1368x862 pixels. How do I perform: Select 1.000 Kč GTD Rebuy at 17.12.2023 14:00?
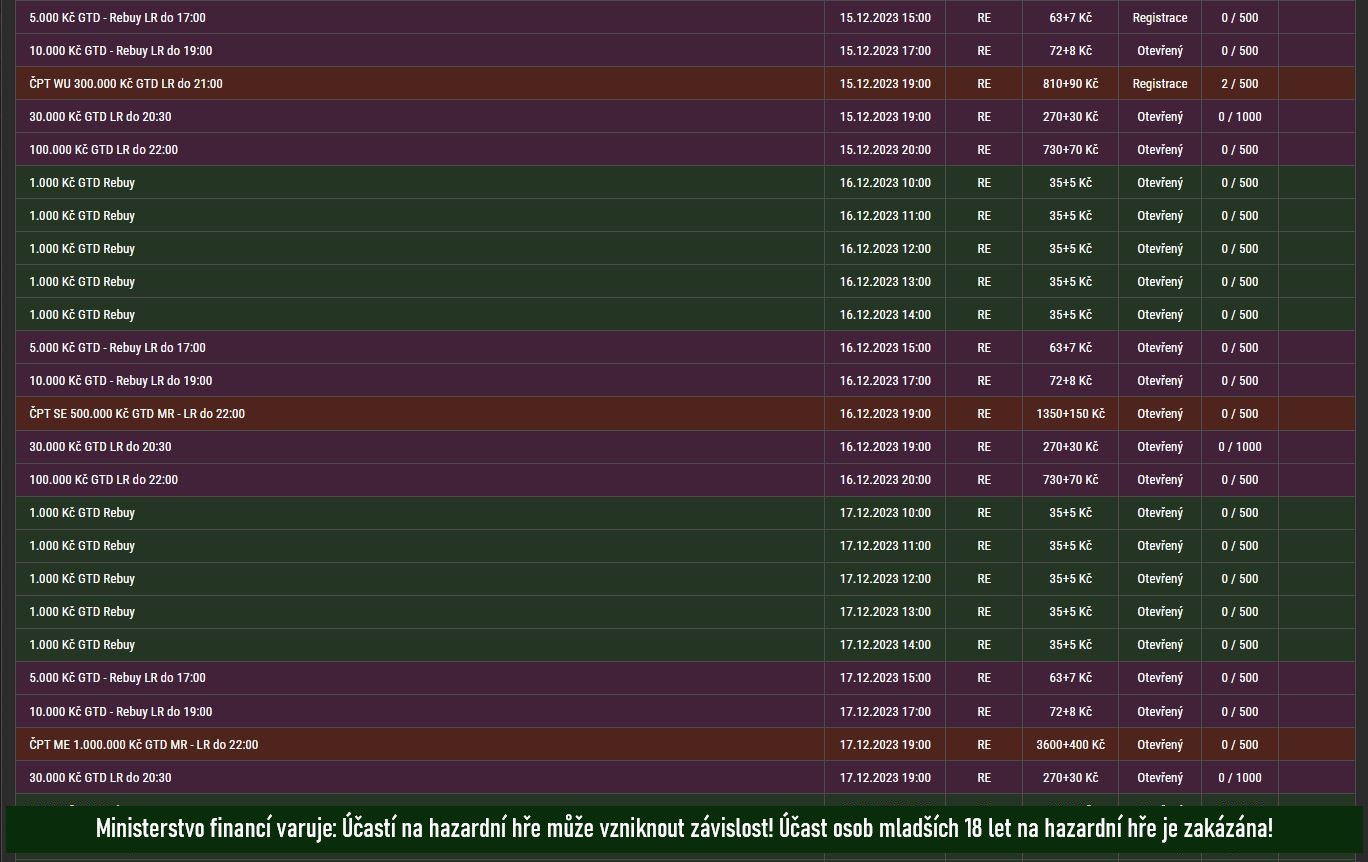(82, 645)
